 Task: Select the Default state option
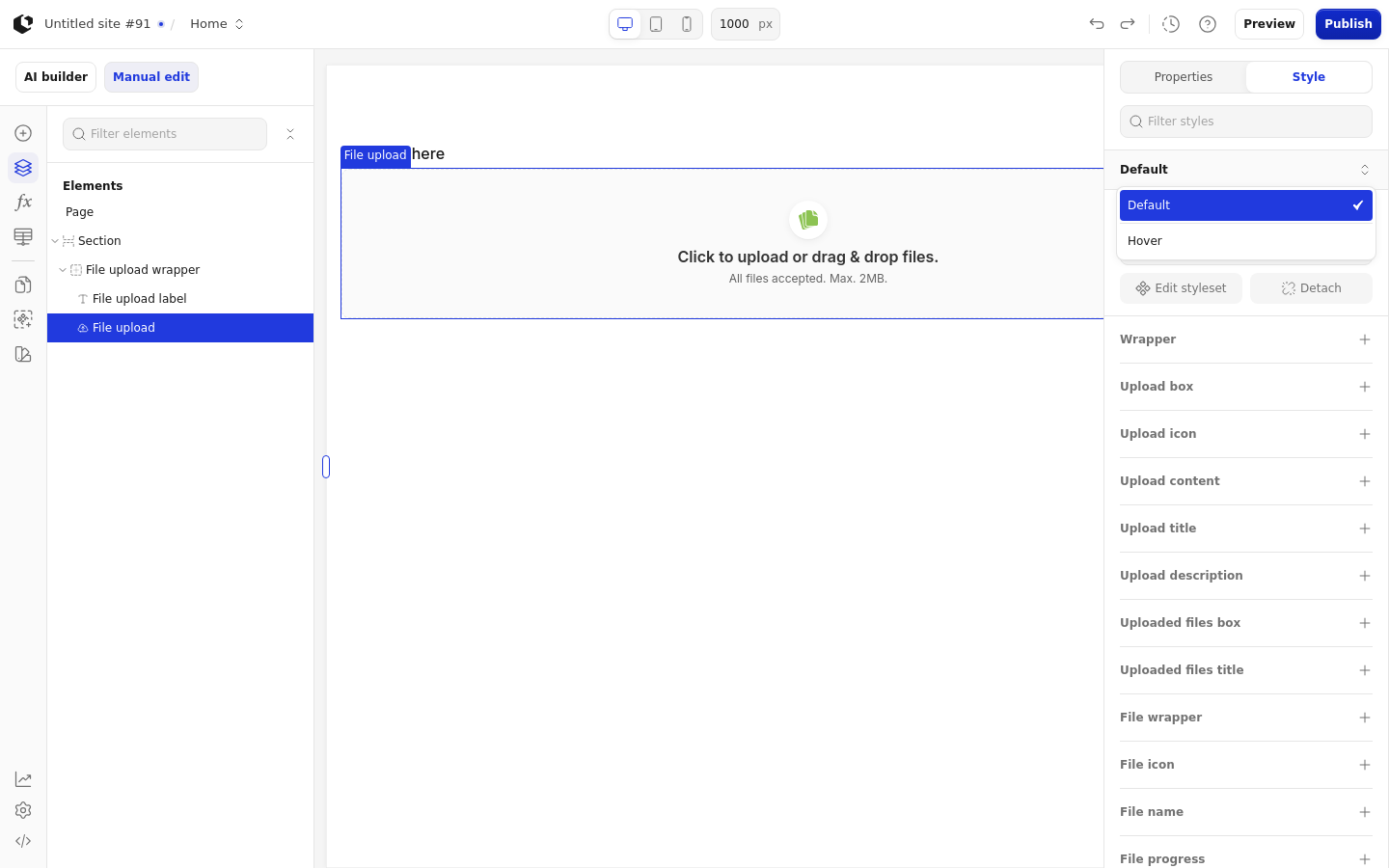click(1246, 205)
